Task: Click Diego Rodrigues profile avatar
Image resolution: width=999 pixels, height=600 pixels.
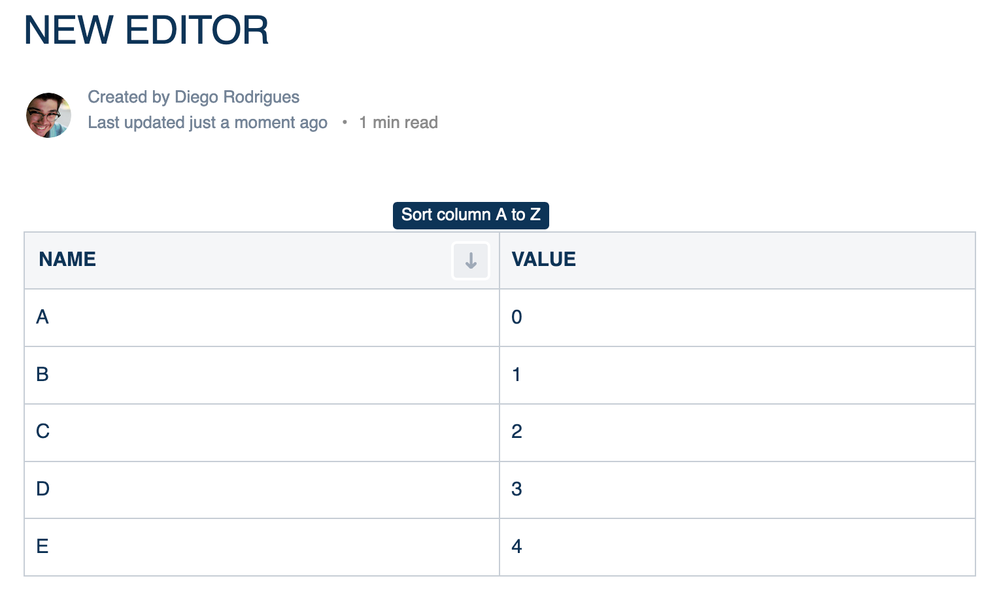Action: (x=48, y=115)
